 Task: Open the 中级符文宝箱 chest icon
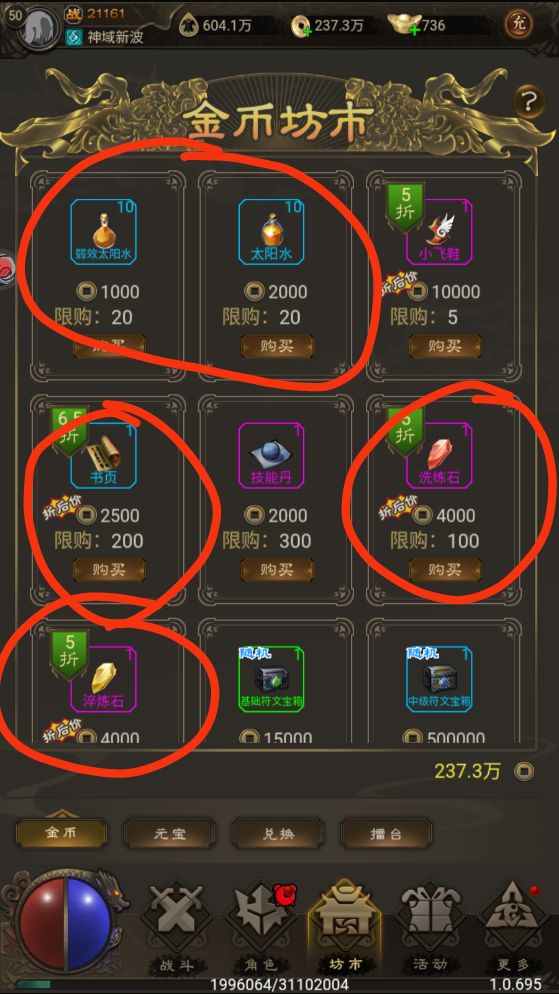[439, 679]
